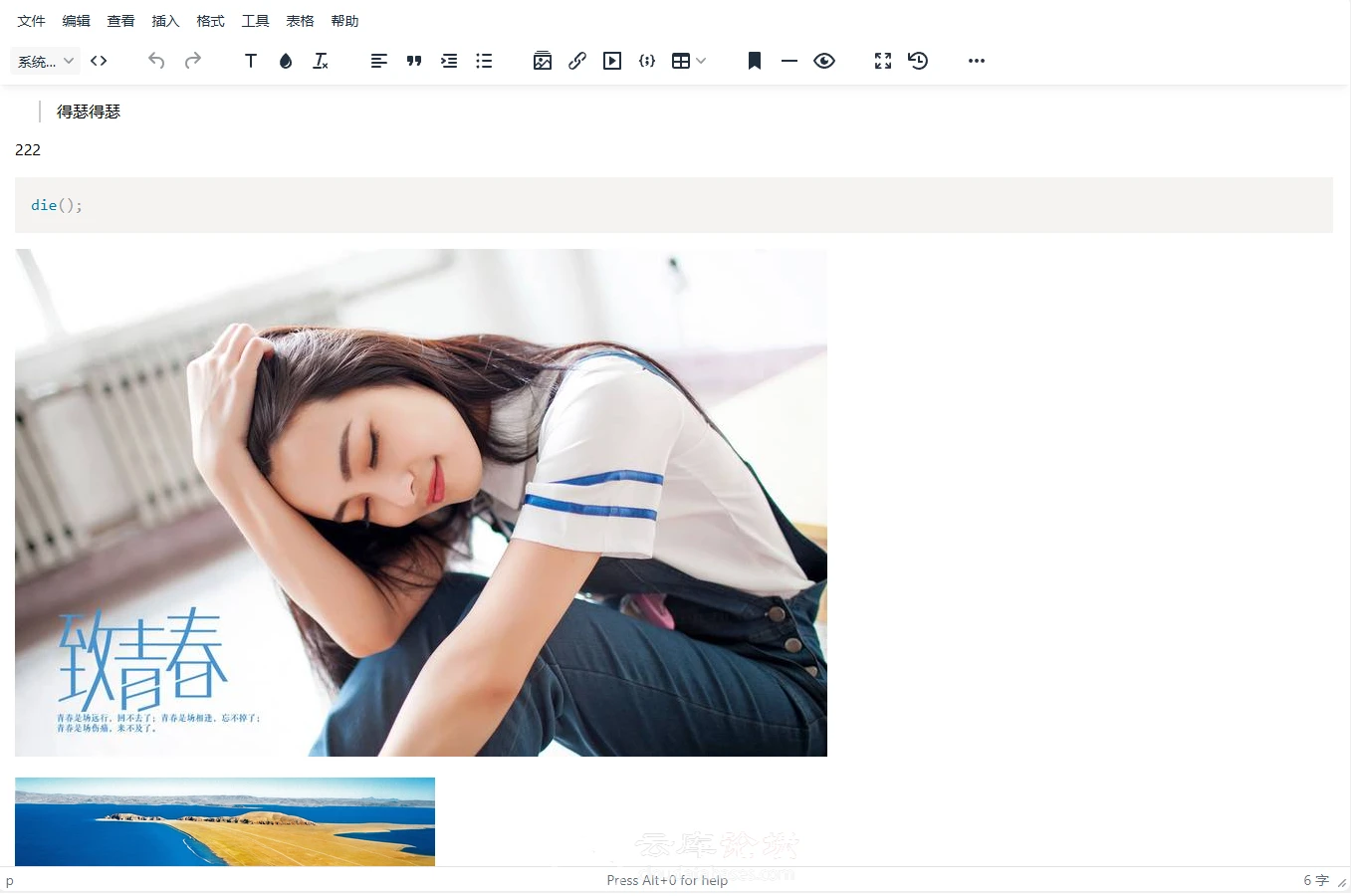Viewport: 1351px width, 896px height.
Task: Add an anchor with bookmark icon
Action: pyautogui.click(x=755, y=61)
